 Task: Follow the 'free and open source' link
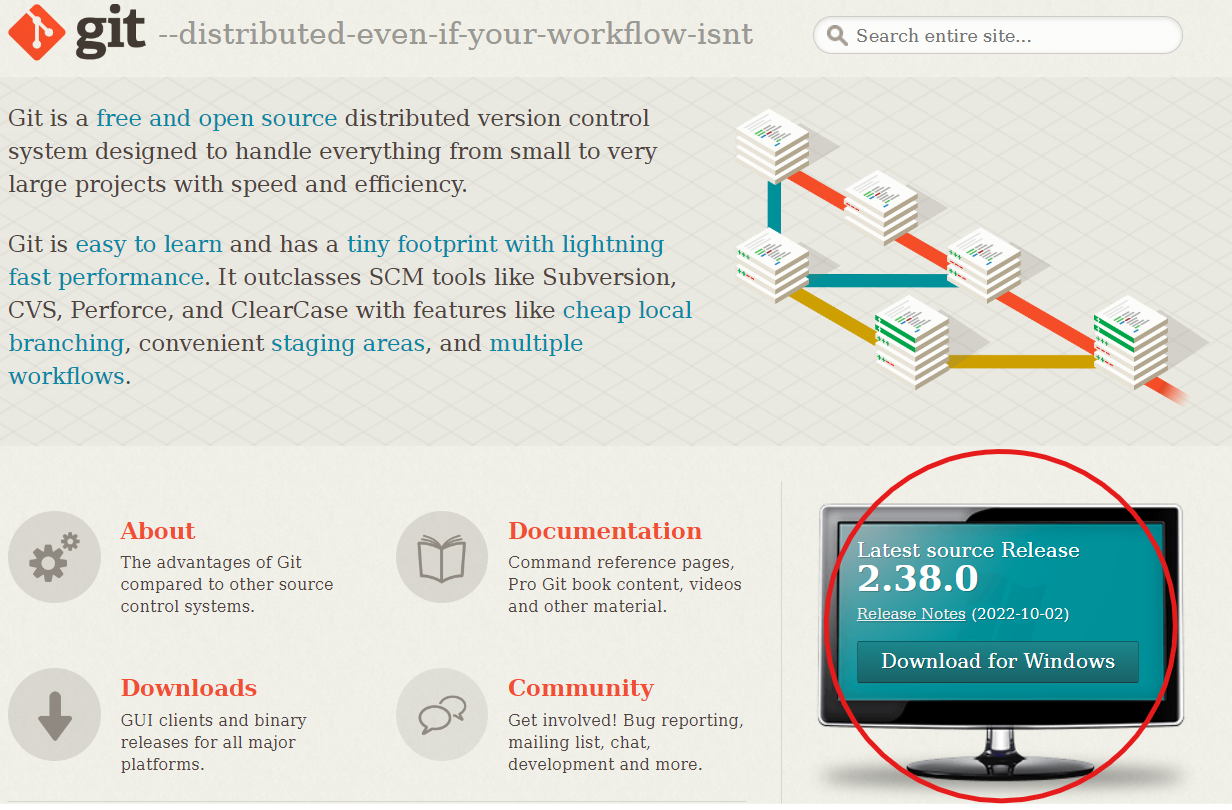(217, 118)
